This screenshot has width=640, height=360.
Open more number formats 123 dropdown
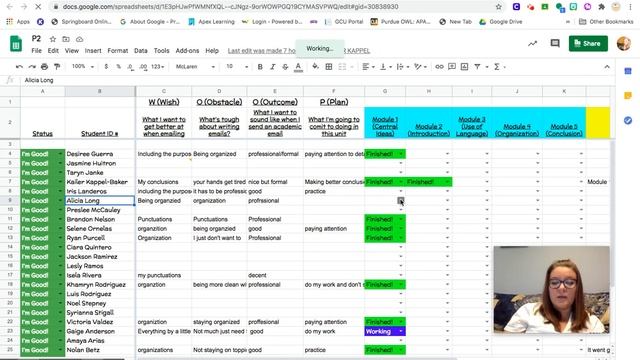(x=158, y=67)
